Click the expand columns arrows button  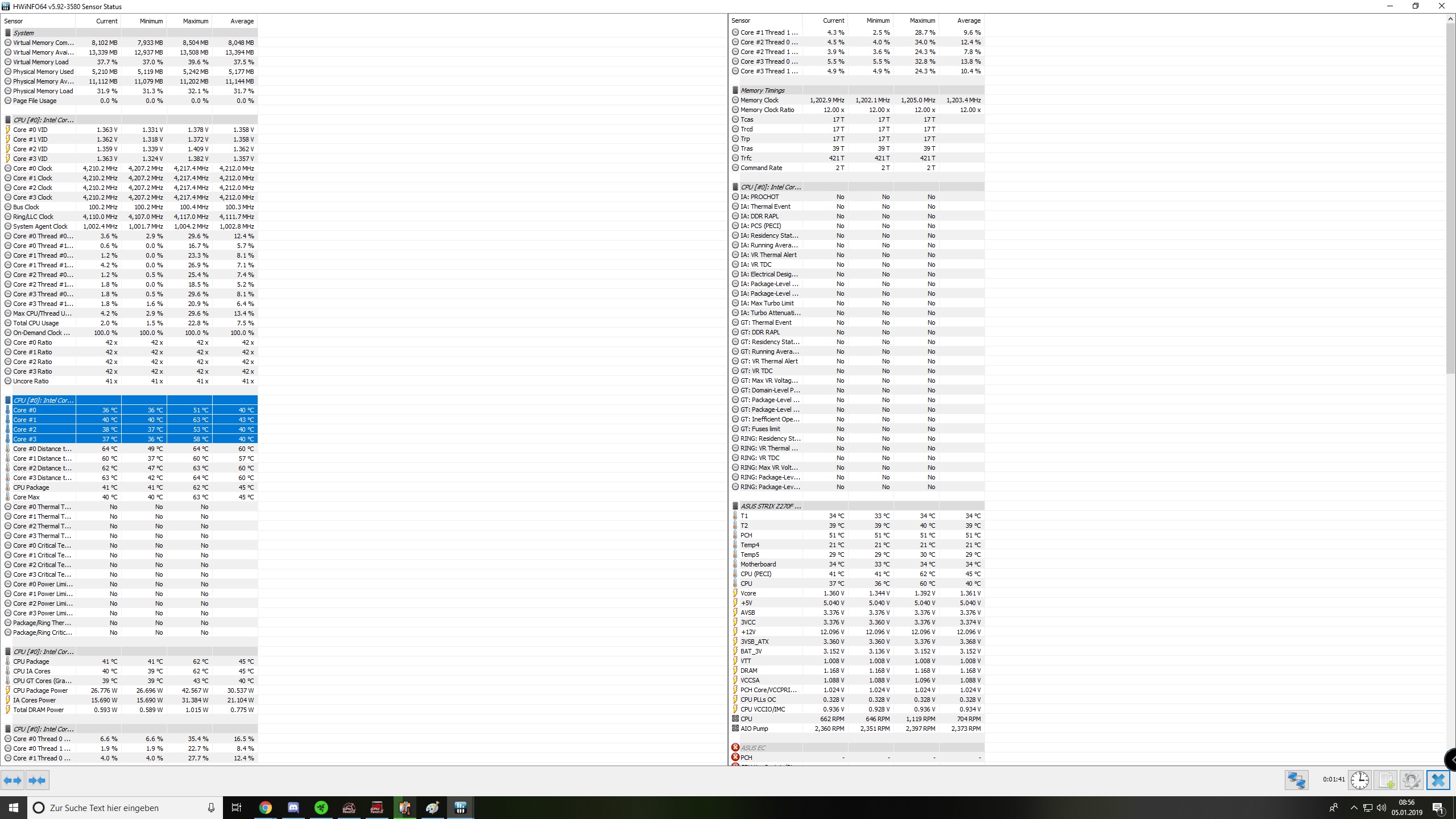pyautogui.click(x=13, y=780)
